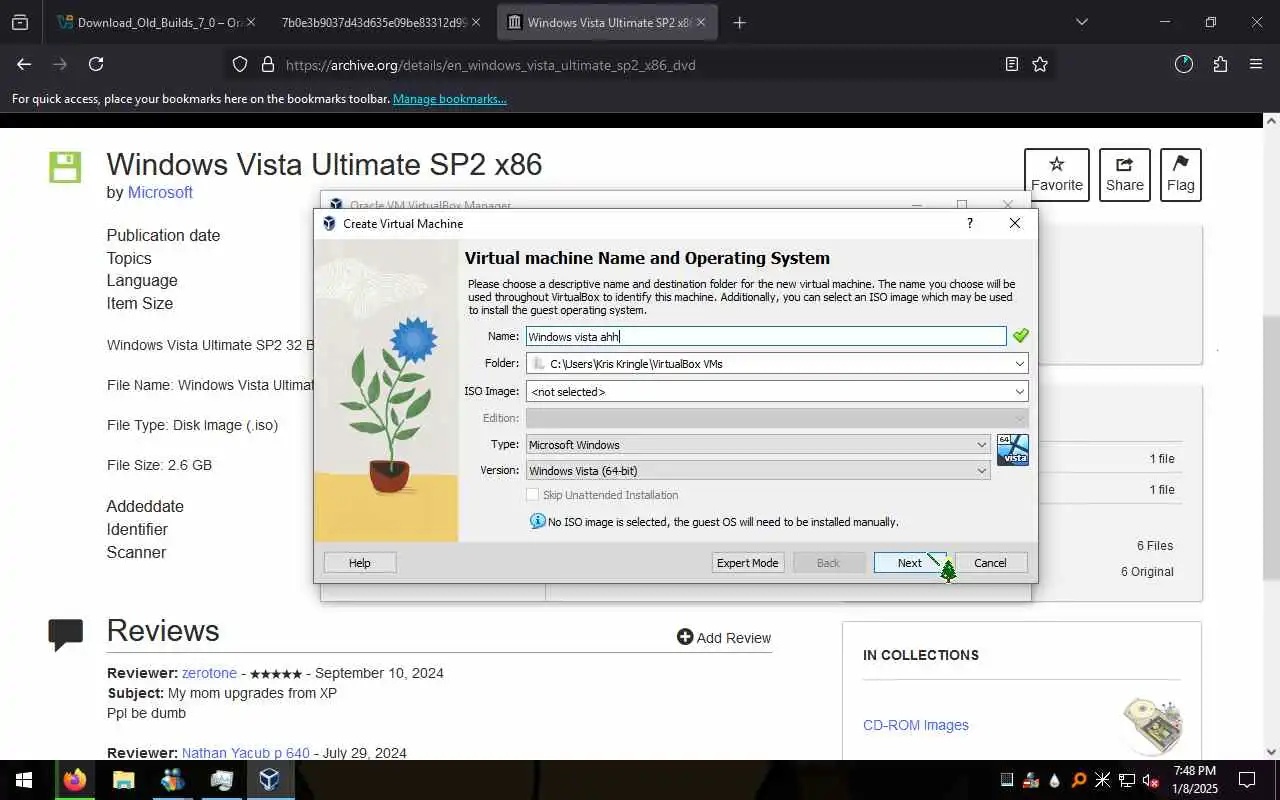Screen dimensions: 1280x800
Task: Select the Windows Vista Ultimate SP2 tab
Action: click(x=608, y=22)
